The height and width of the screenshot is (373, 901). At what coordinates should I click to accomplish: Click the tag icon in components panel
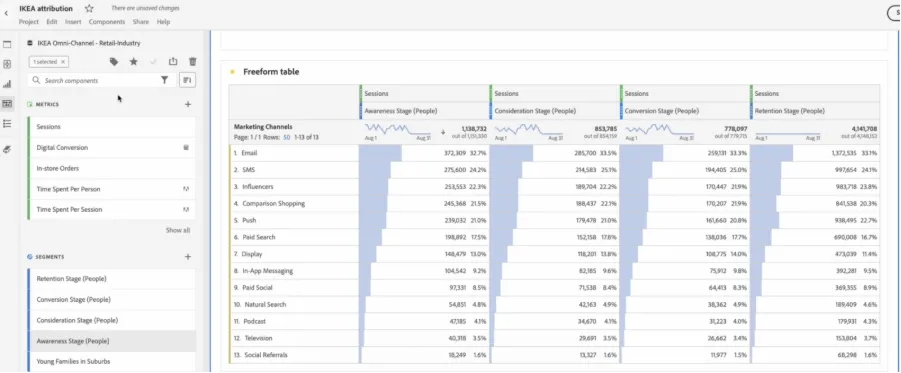(x=114, y=61)
